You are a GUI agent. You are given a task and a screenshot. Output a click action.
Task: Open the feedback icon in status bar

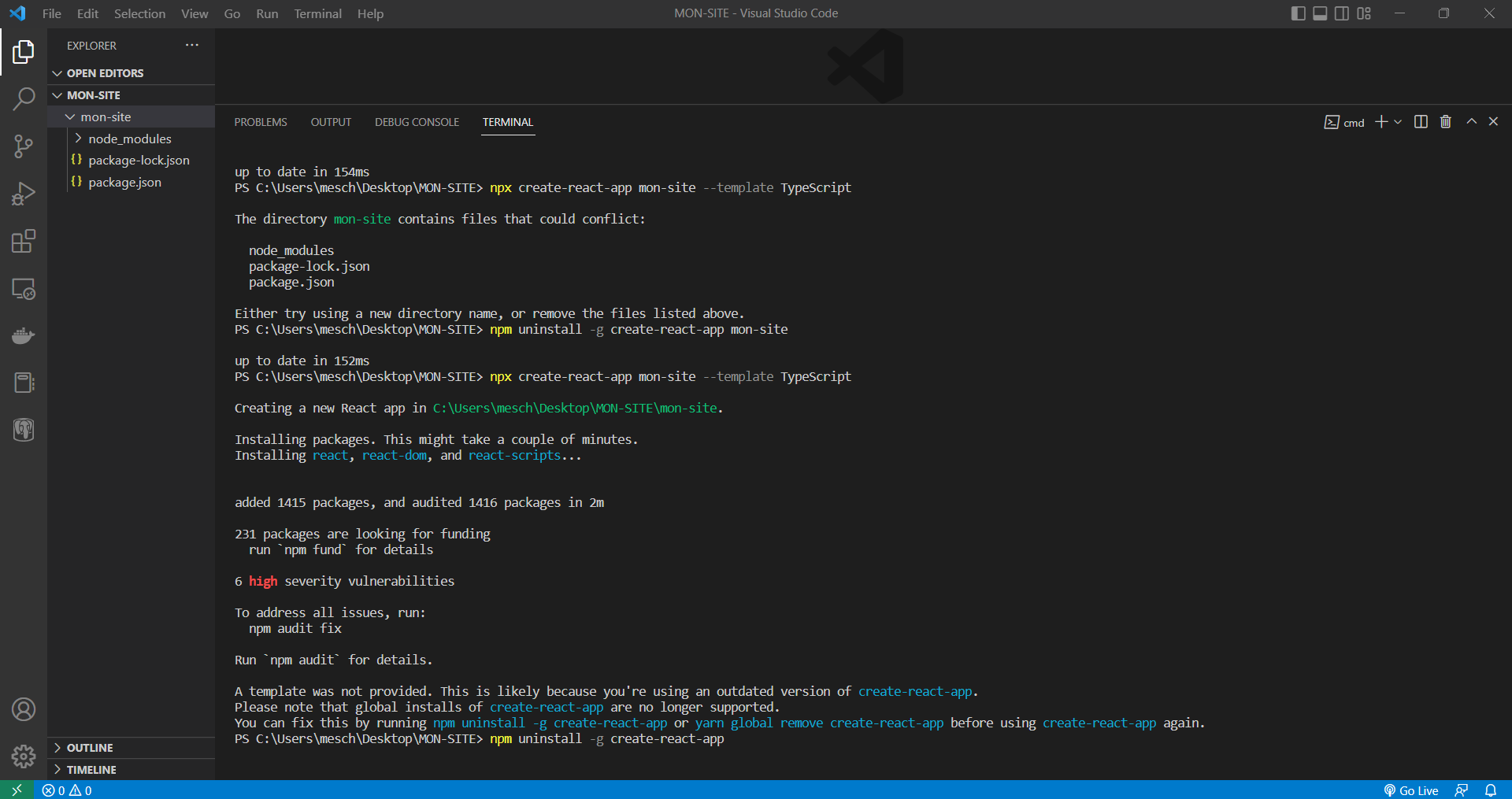click(1462, 790)
